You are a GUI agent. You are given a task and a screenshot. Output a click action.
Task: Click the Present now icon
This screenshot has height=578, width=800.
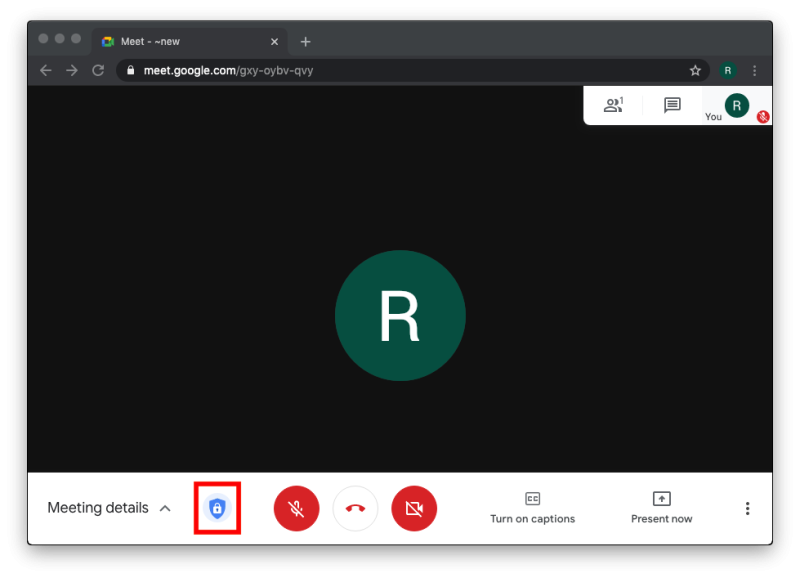pos(661,499)
